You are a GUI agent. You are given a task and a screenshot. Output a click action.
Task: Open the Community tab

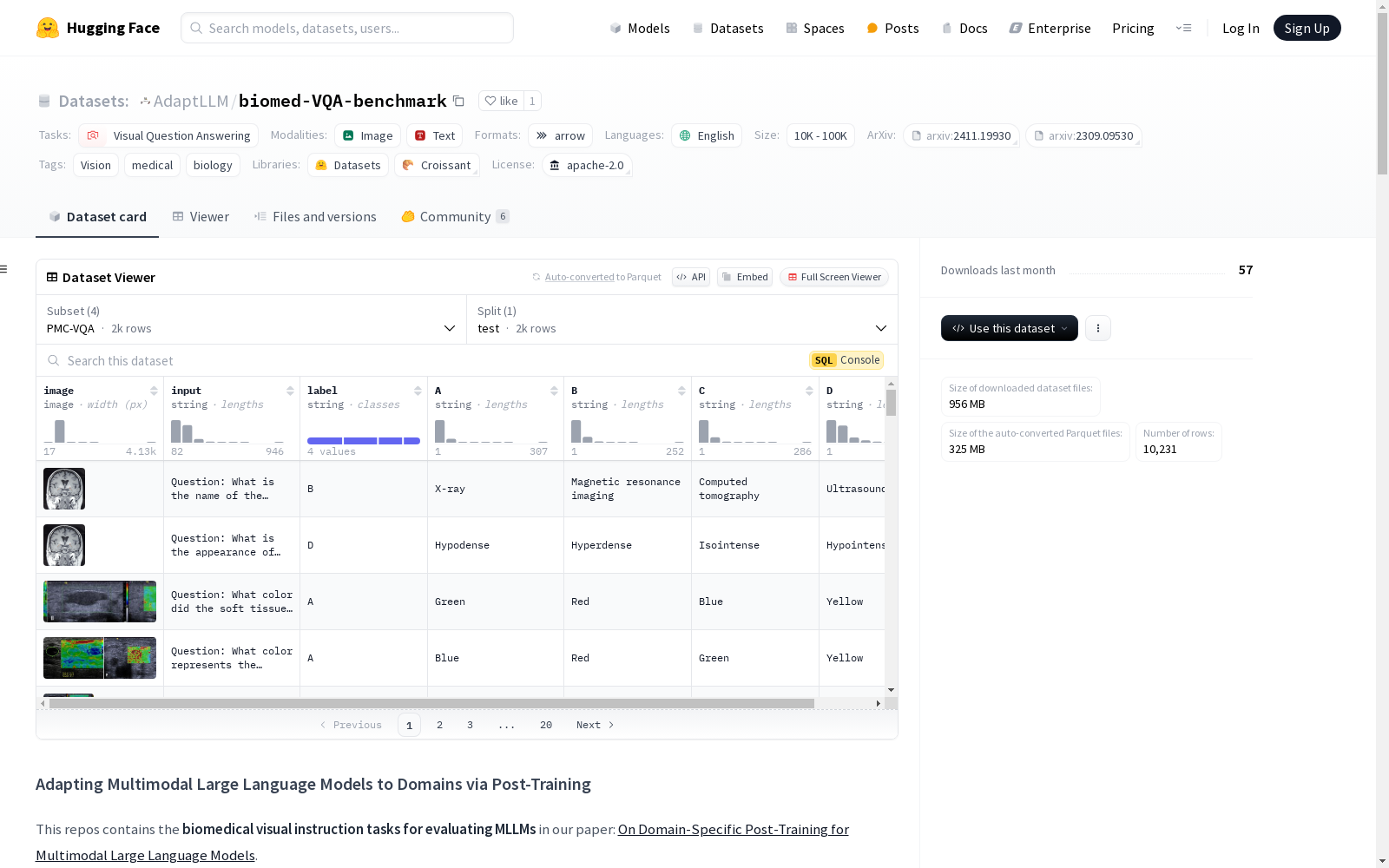click(455, 217)
